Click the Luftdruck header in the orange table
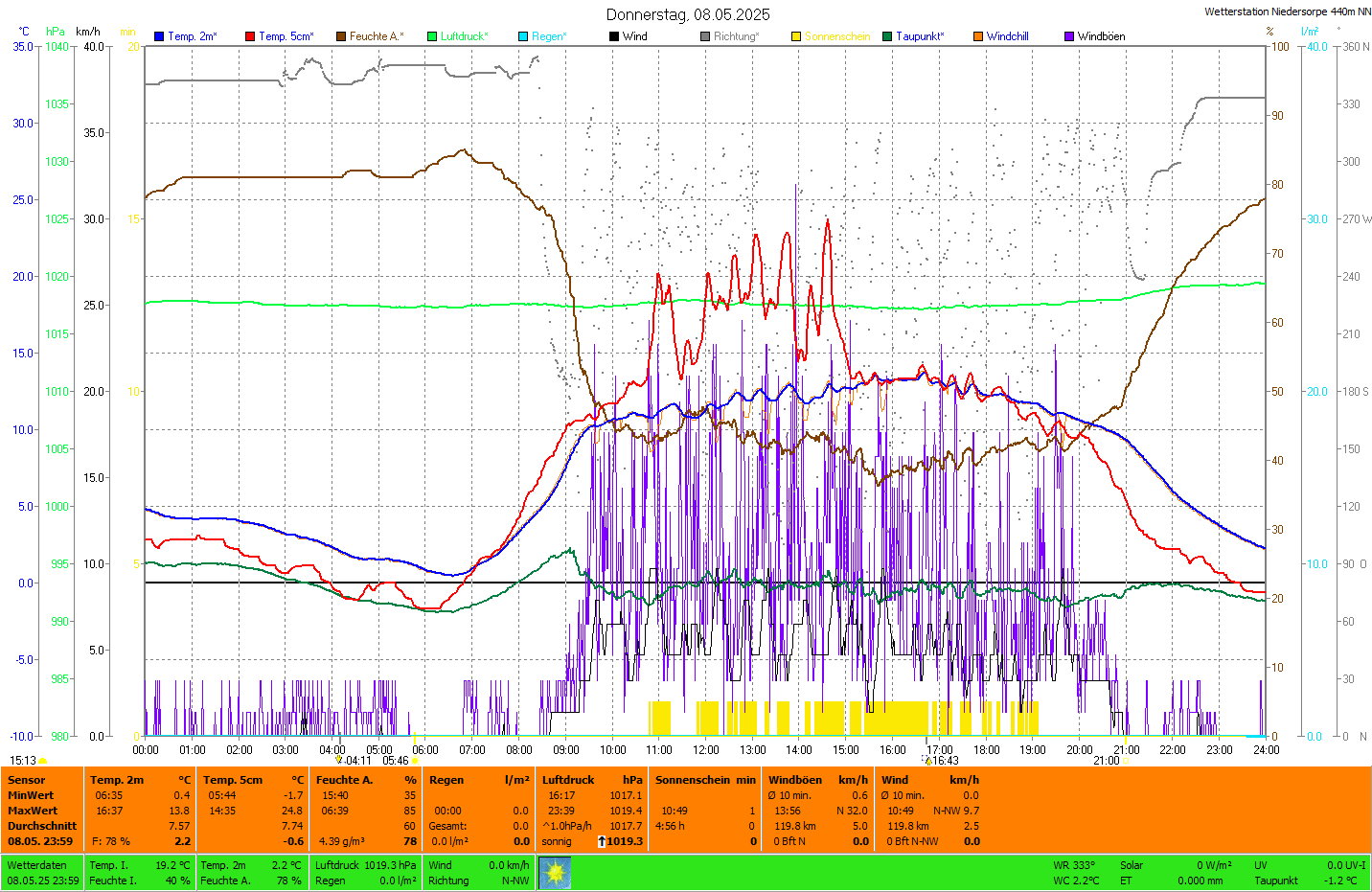Viewport: 1372px width, 892px height. [x=568, y=780]
